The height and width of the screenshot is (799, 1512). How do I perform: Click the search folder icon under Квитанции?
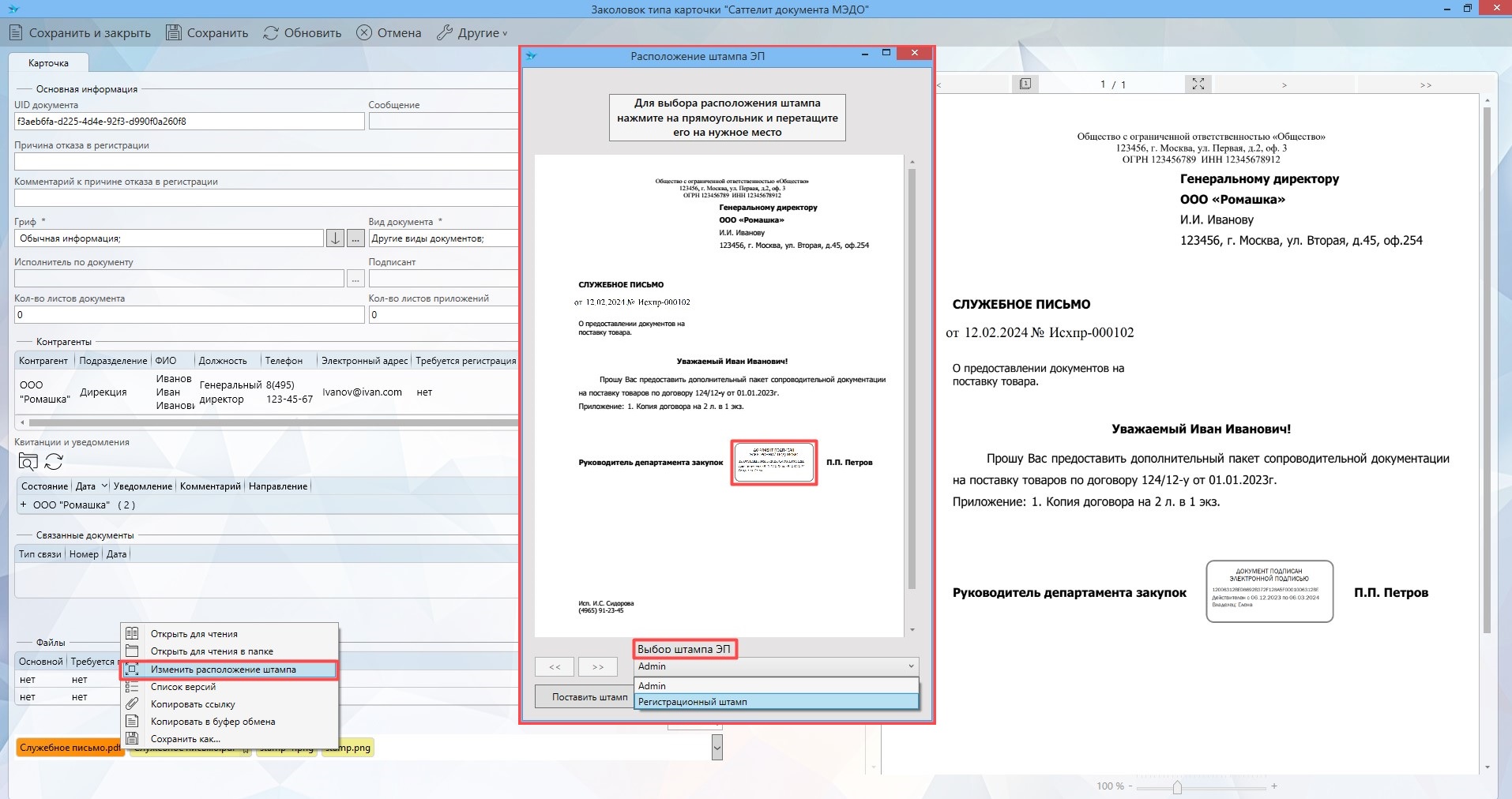pos(28,462)
